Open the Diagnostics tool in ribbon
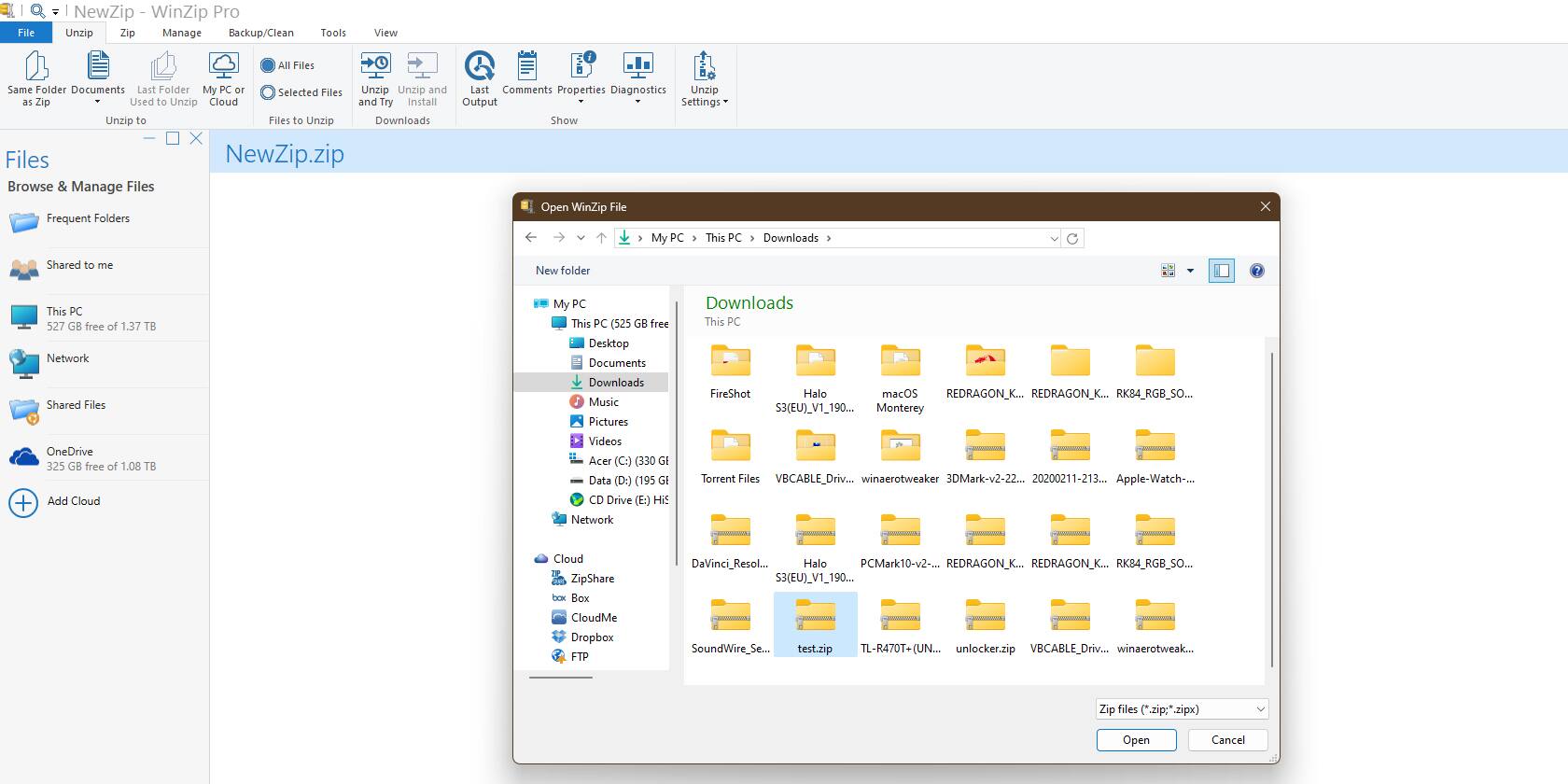The image size is (1568, 784). click(637, 67)
